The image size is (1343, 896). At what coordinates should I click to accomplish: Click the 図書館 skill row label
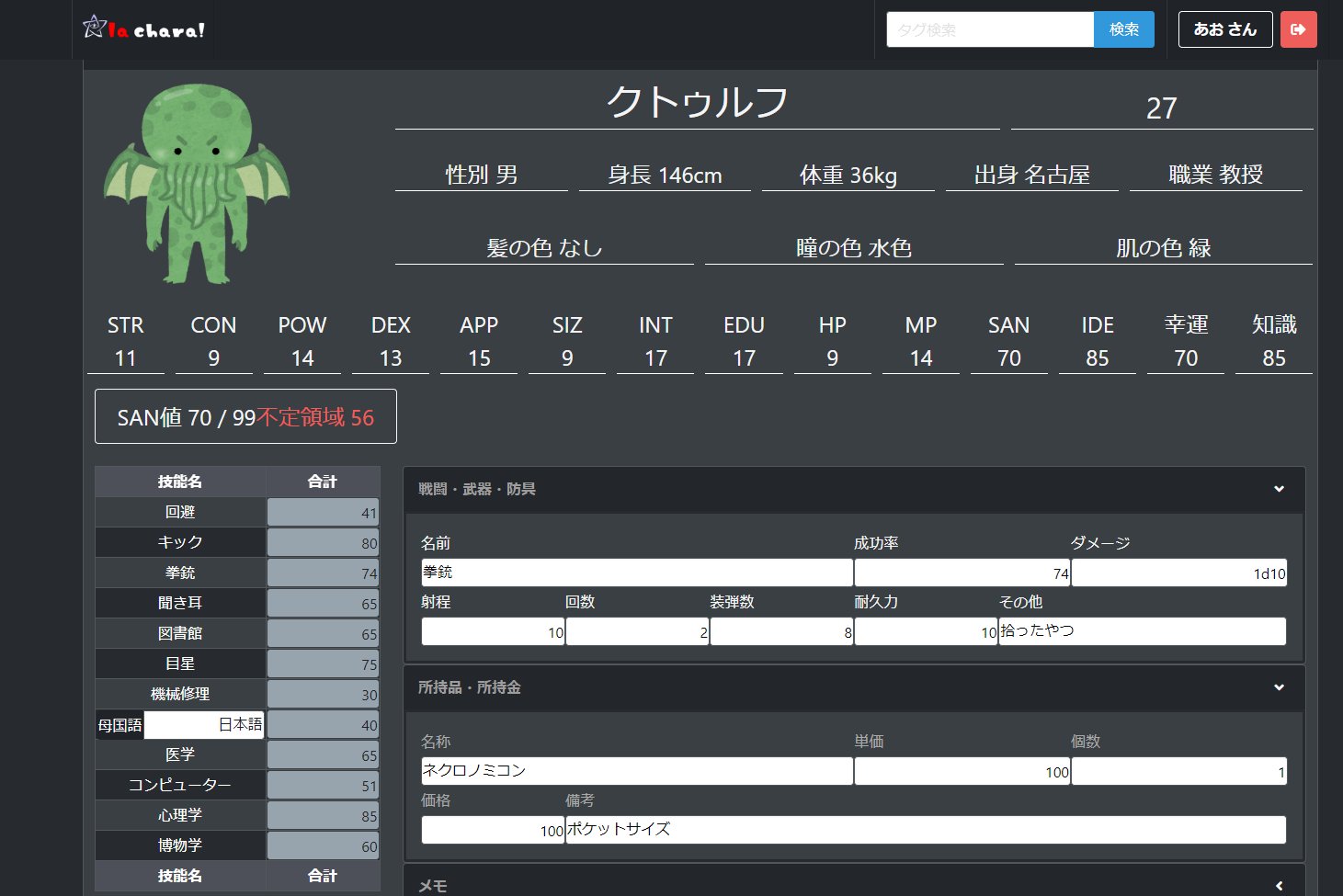180,633
